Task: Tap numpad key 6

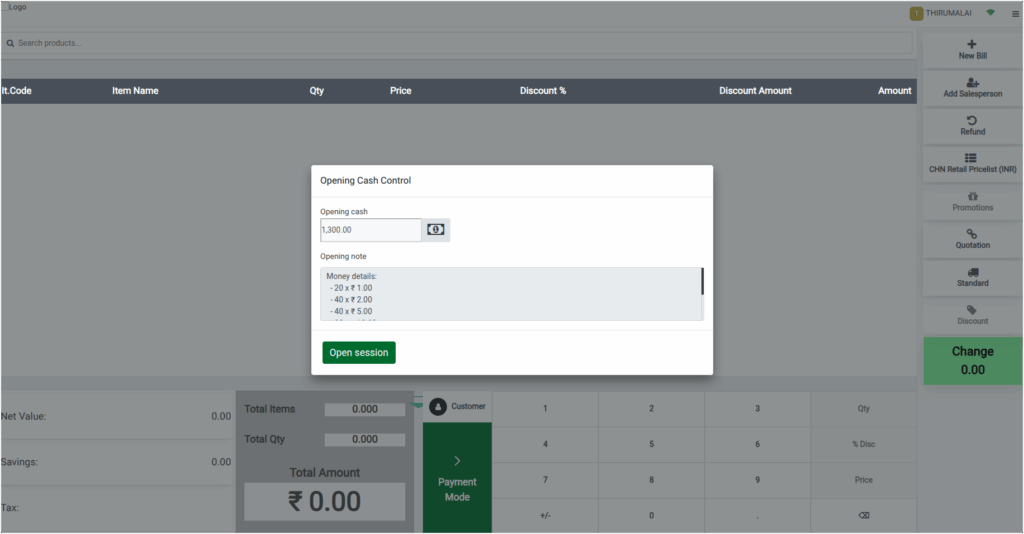Action: pos(758,445)
